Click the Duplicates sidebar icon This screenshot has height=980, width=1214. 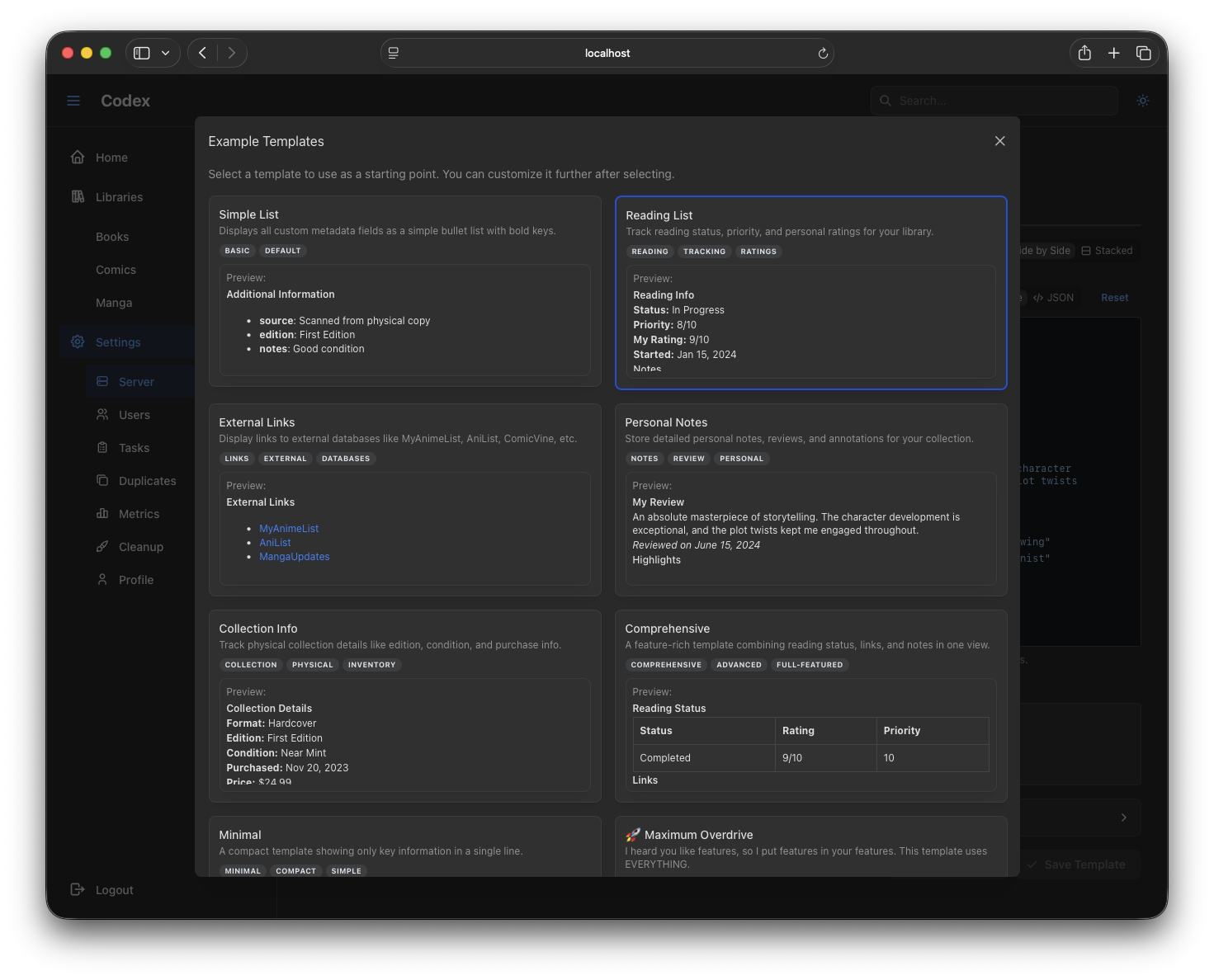point(102,480)
